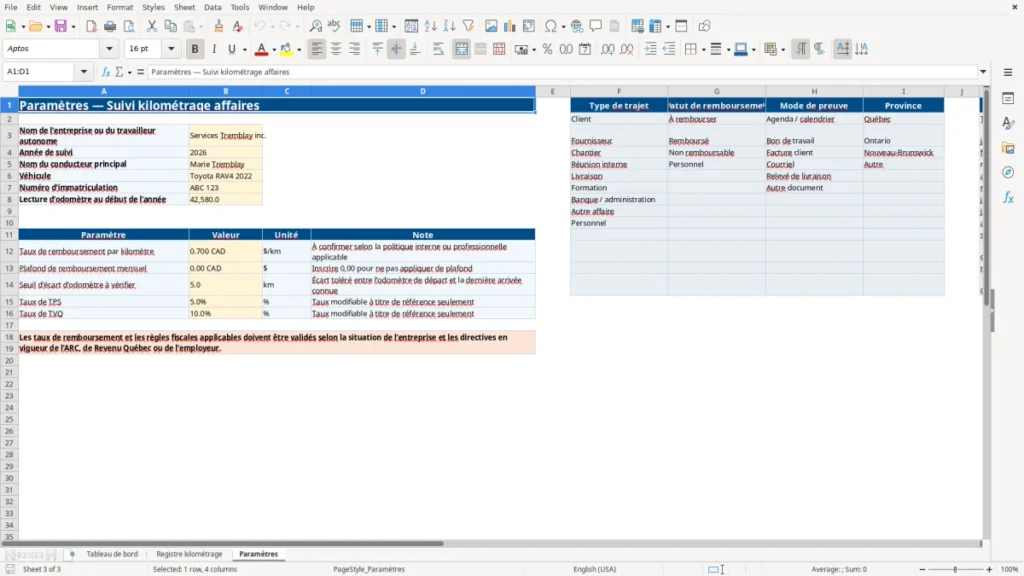Toggle bold formatting
The width and height of the screenshot is (1024, 576).
(x=195, y=49)
